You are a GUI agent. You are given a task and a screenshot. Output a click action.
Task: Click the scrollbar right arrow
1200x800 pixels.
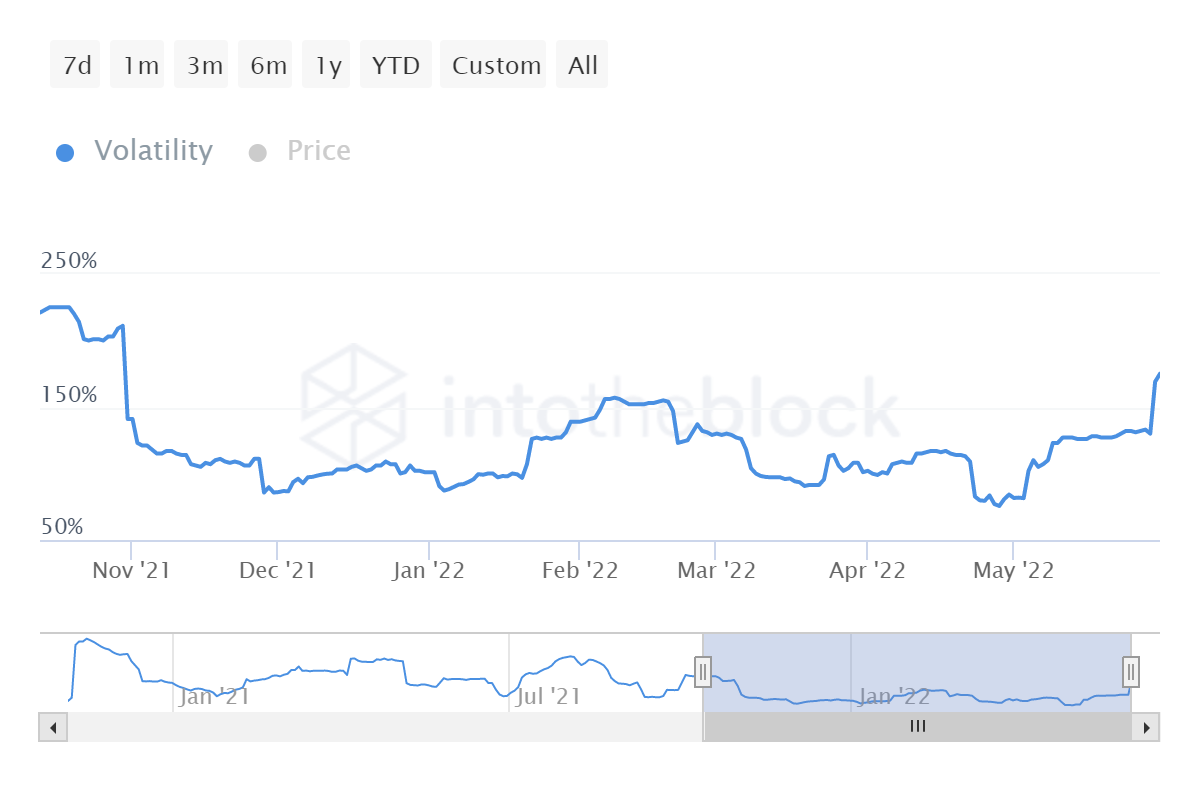coord(1147,727)
